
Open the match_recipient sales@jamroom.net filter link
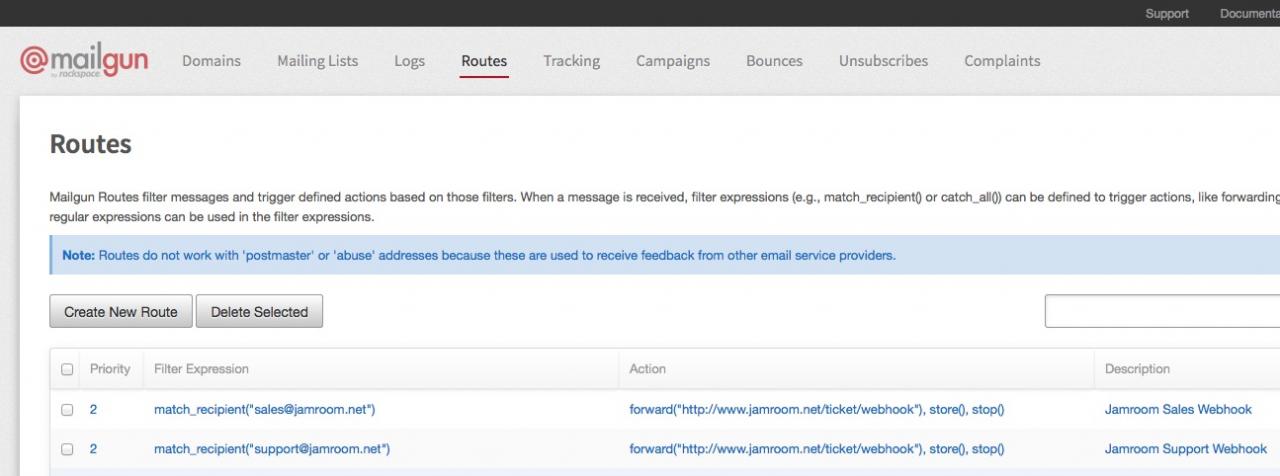(x=264, y=410)
